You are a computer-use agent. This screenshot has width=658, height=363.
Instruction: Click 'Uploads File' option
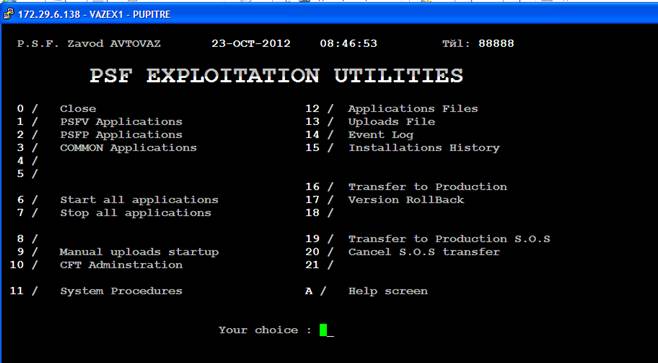click(392, 122)
